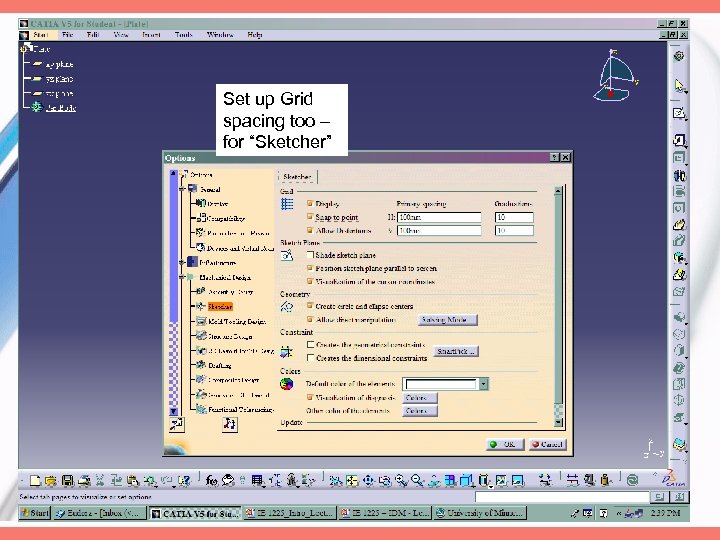Click the Cut scissors icon

tap(100, 480)
